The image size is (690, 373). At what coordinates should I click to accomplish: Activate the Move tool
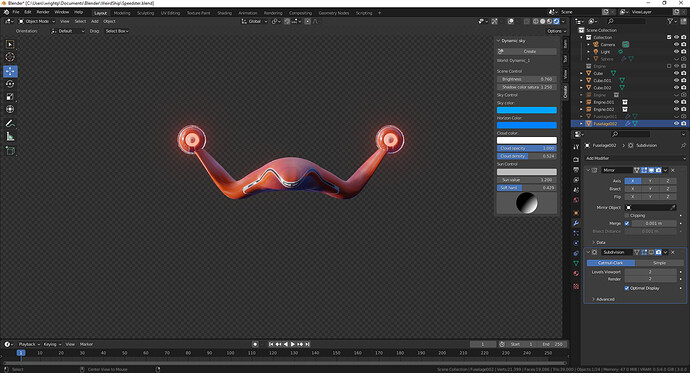(10, 71)
